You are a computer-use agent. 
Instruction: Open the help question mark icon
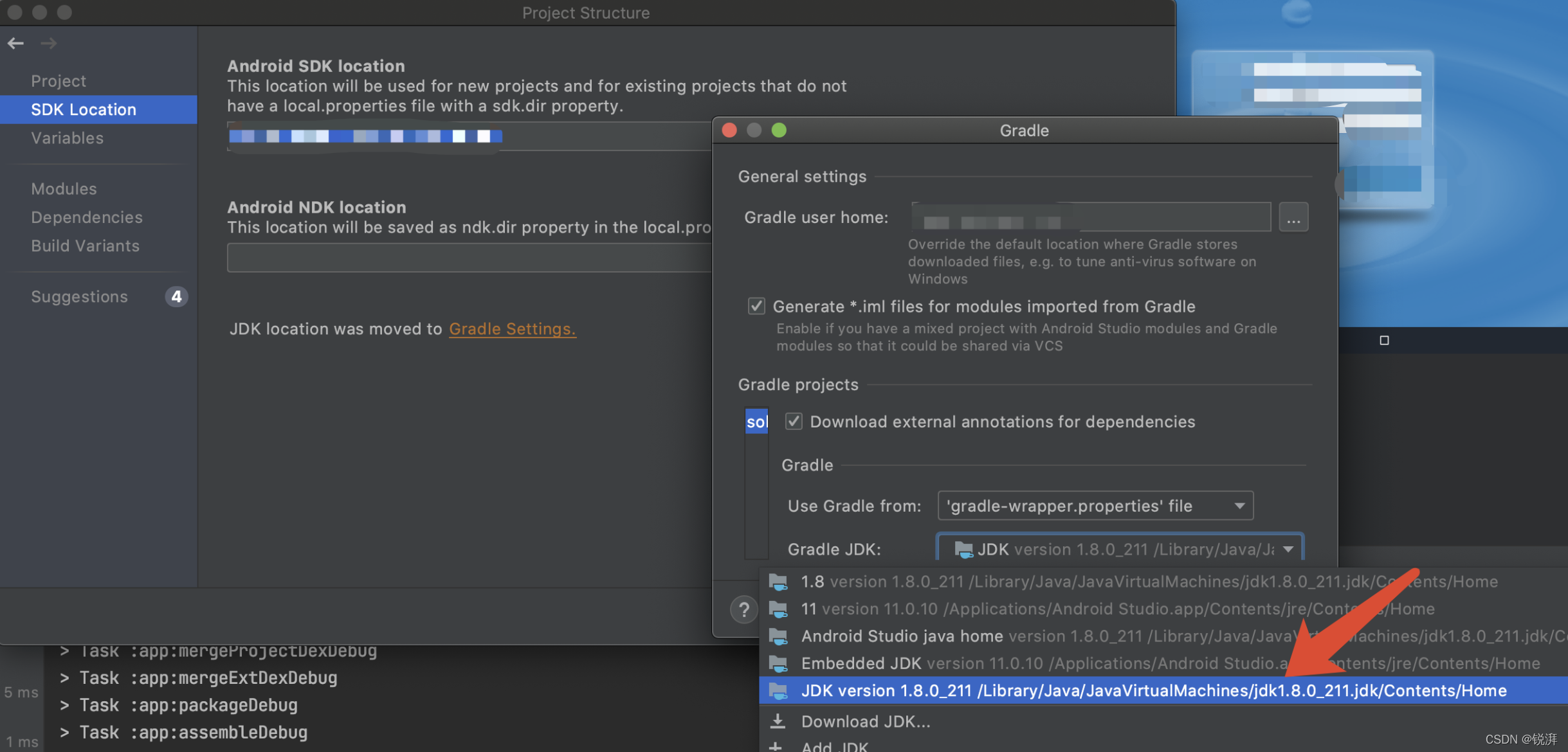click(x=743, y=609)
